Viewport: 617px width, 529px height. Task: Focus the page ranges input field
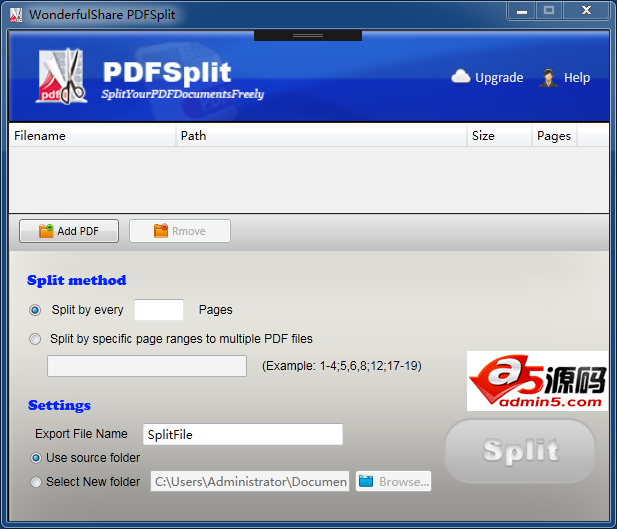[x=147, y=366]
